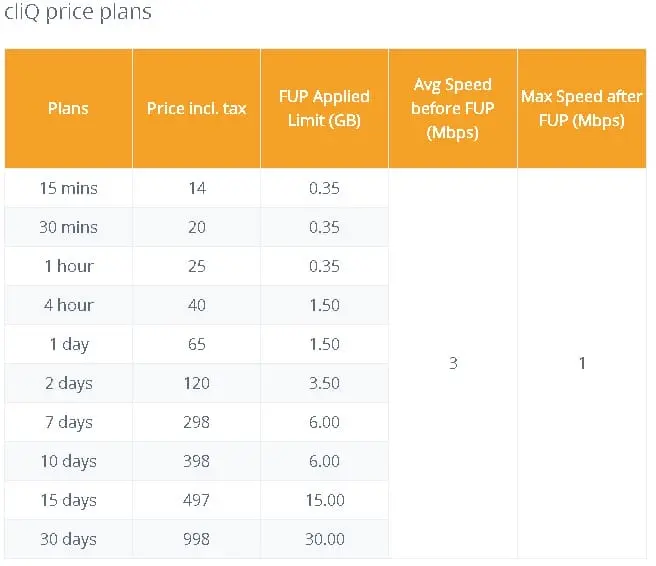Screen dimensions: 656x566
Task: Select the "Price incl. tax" column header
Action: tap(196, 108)
